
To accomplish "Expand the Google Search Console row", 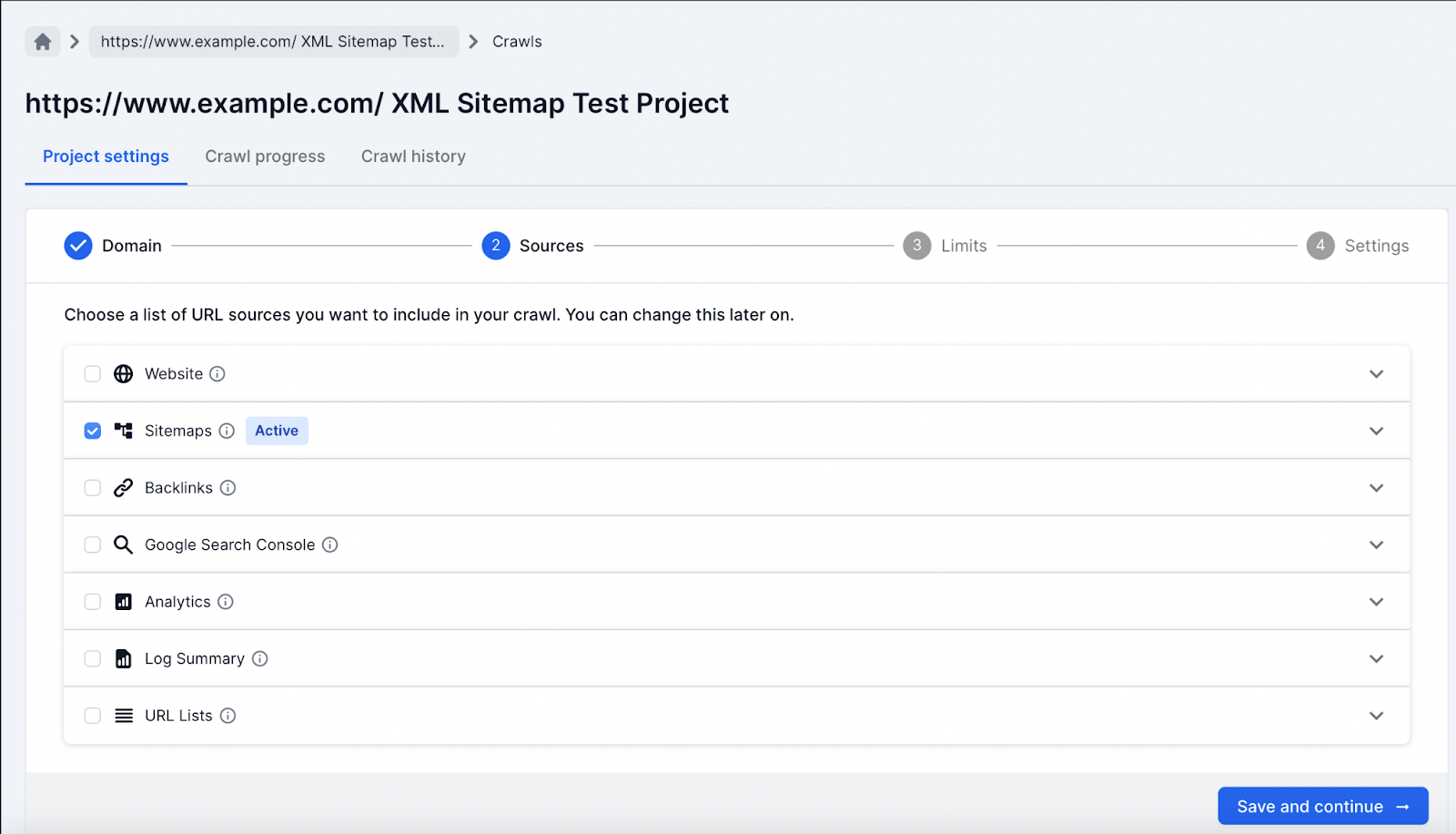I will point(1376,544).
